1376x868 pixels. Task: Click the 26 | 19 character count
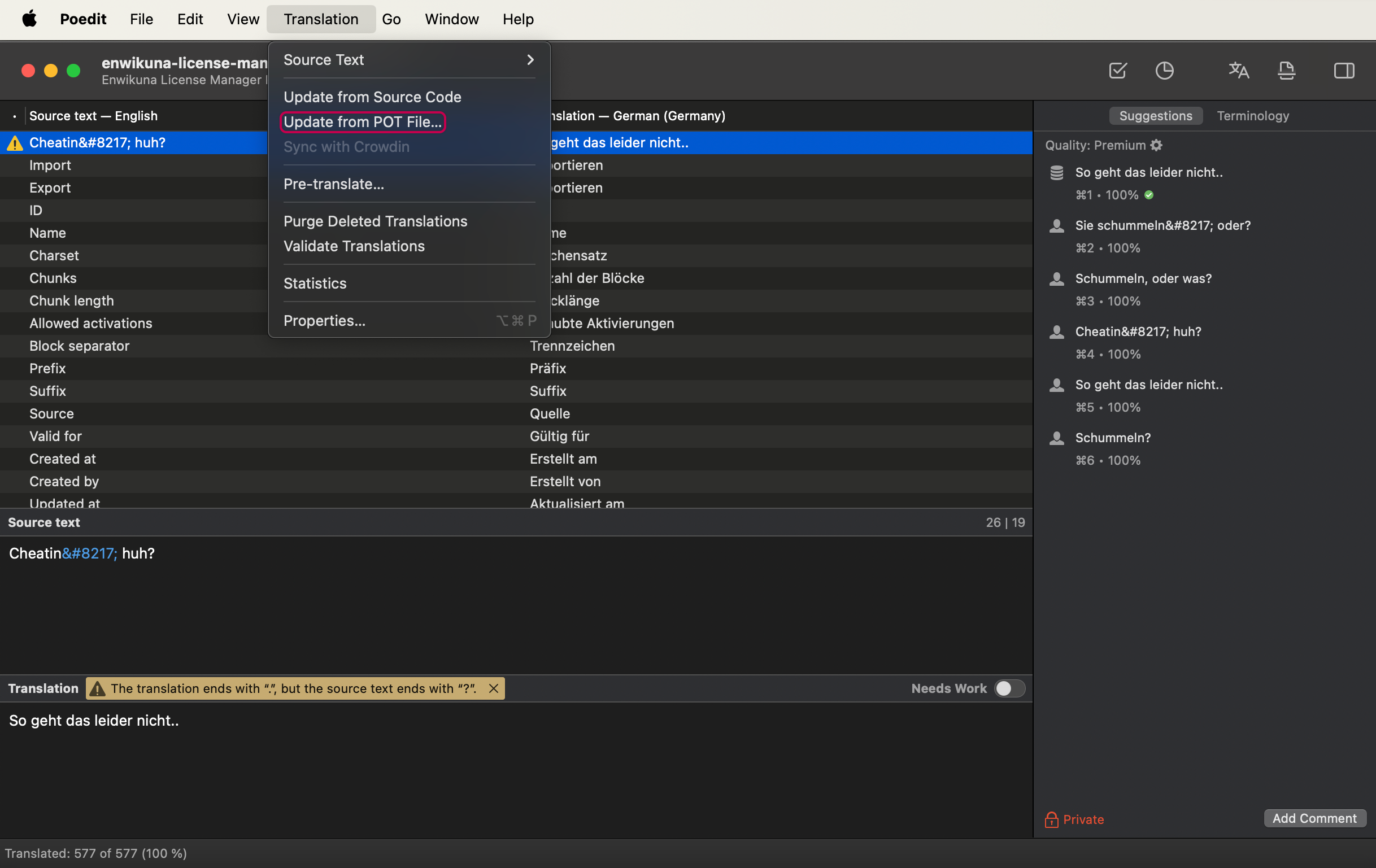pyautogui.click(x=1005, y=522)
